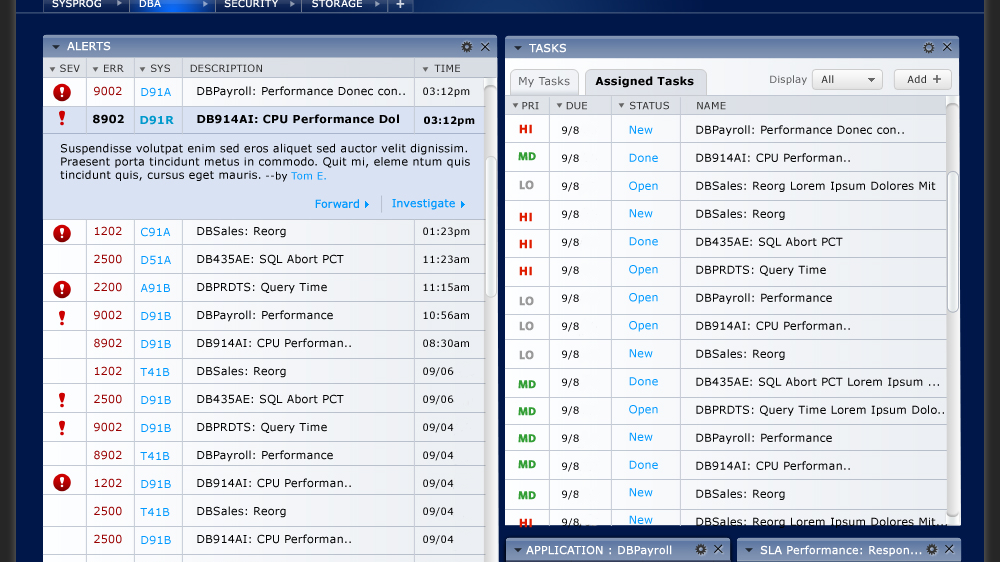Viewport: 1000px width, 562px height.
Task: Close the TASKS panel
Action: click(947, 47)
